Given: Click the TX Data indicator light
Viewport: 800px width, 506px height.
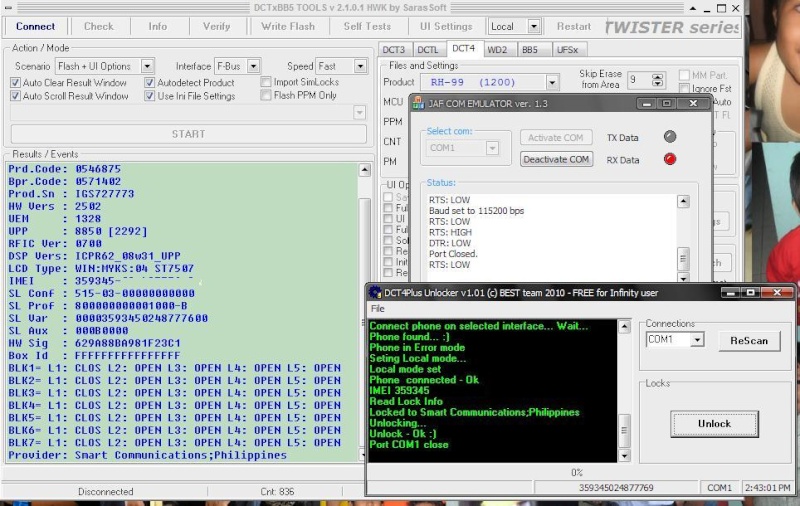Looking at the screenshot, I should 669,137.
